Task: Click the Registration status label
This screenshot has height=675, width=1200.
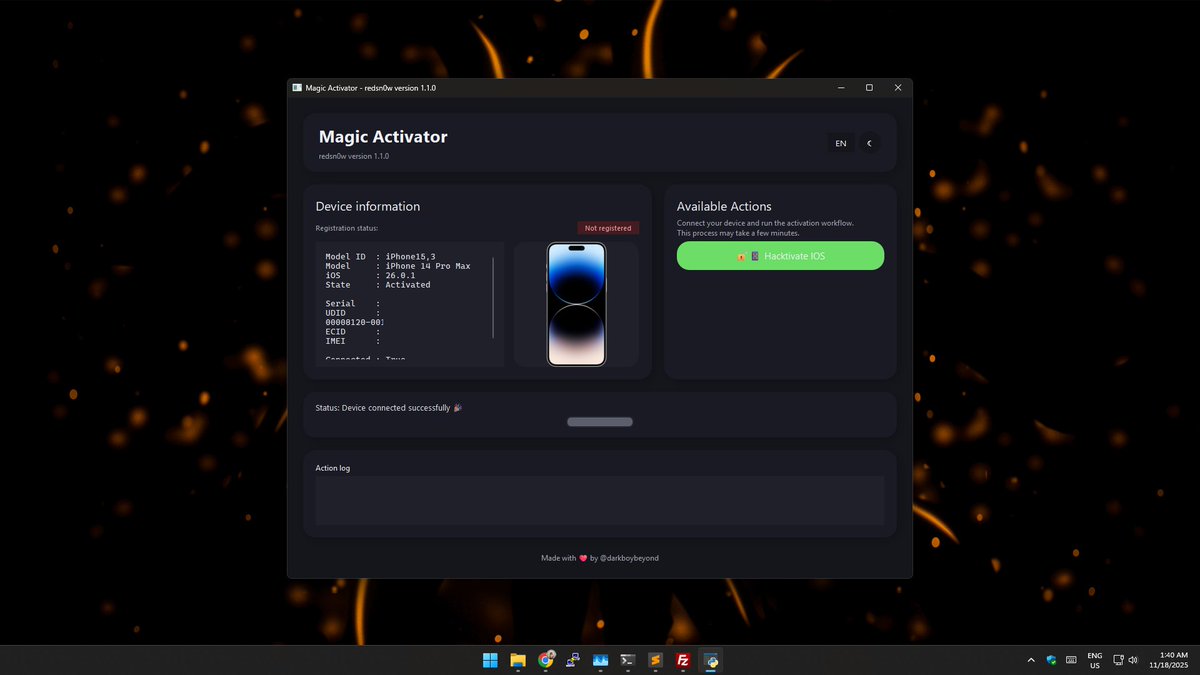Action: 347,228
